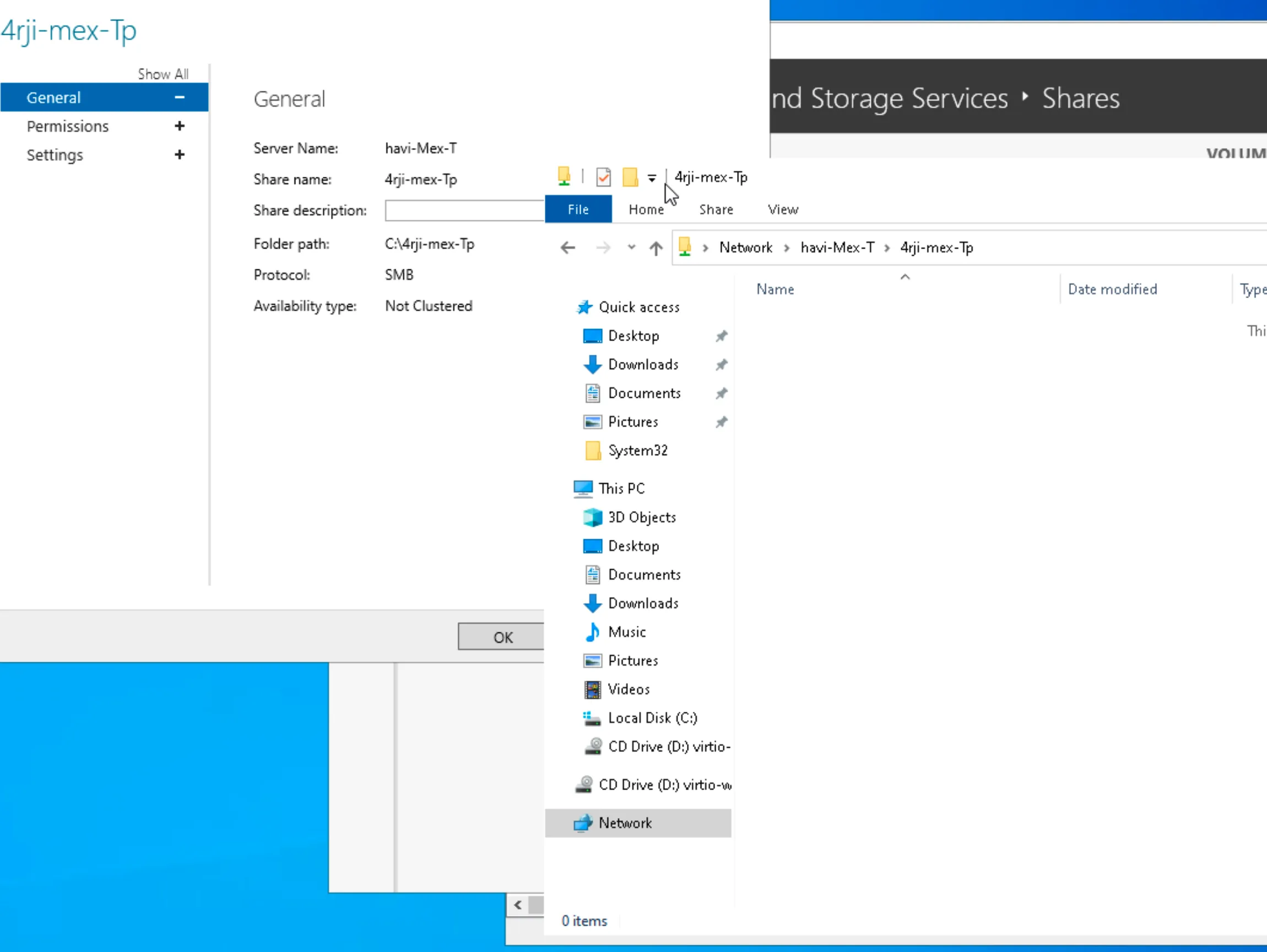Screen dimensions: 1267x952
Task: Expand the Permissions section
Action: [179, 126]
